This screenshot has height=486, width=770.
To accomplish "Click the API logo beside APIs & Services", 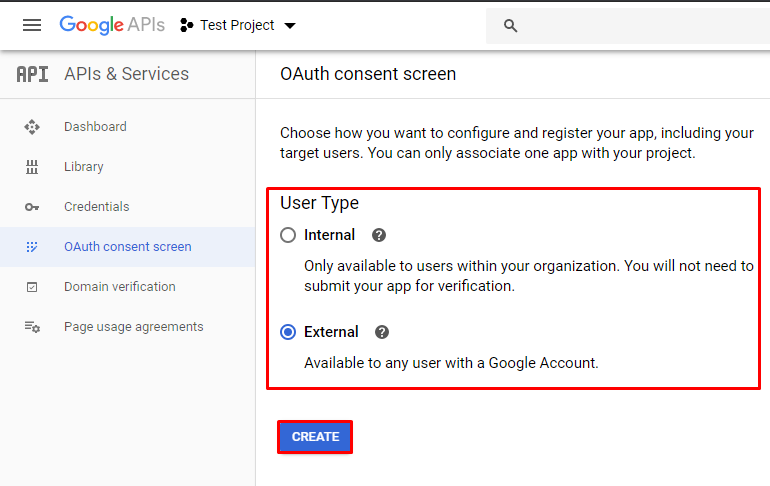I will pos(32,74).
